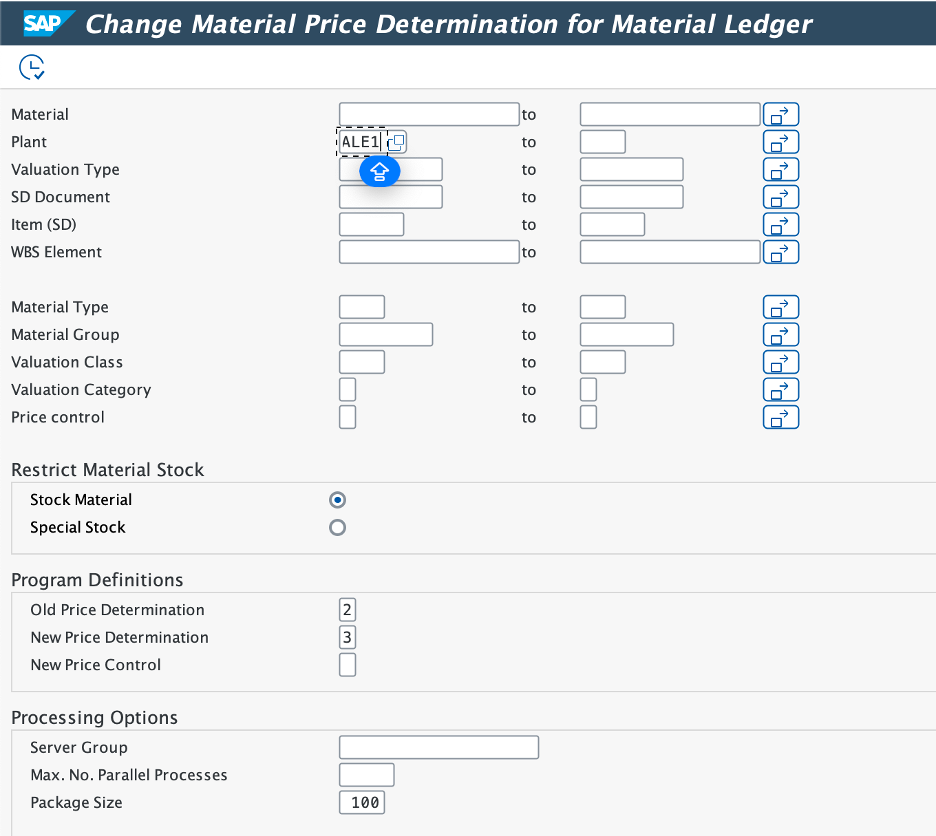The image size is (936, 836).
Task: Click the Old Price Determination field
Action: point(347,610)
